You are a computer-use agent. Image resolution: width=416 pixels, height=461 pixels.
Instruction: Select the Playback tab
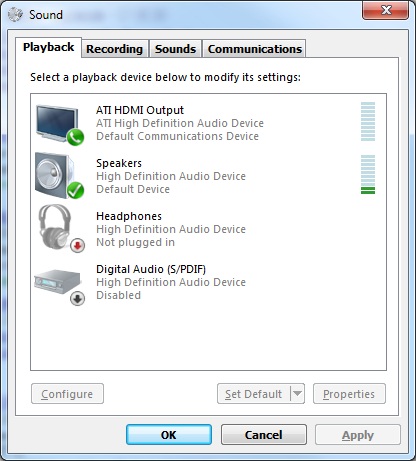(48, 47)
